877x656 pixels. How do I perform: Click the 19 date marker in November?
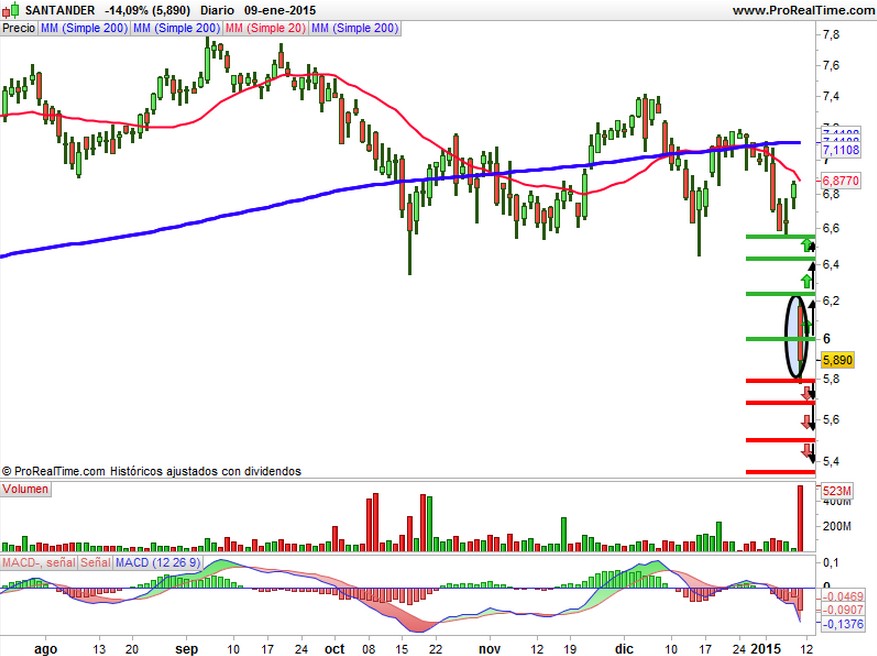coord(570,649)
